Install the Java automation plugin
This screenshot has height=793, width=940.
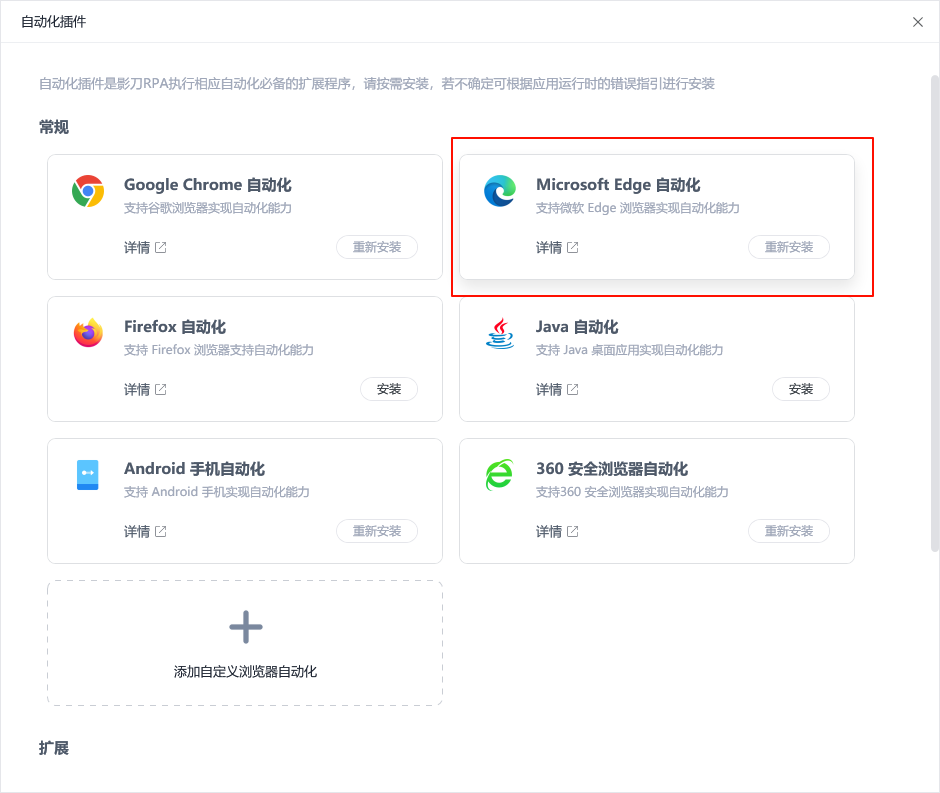pos(800,389)
